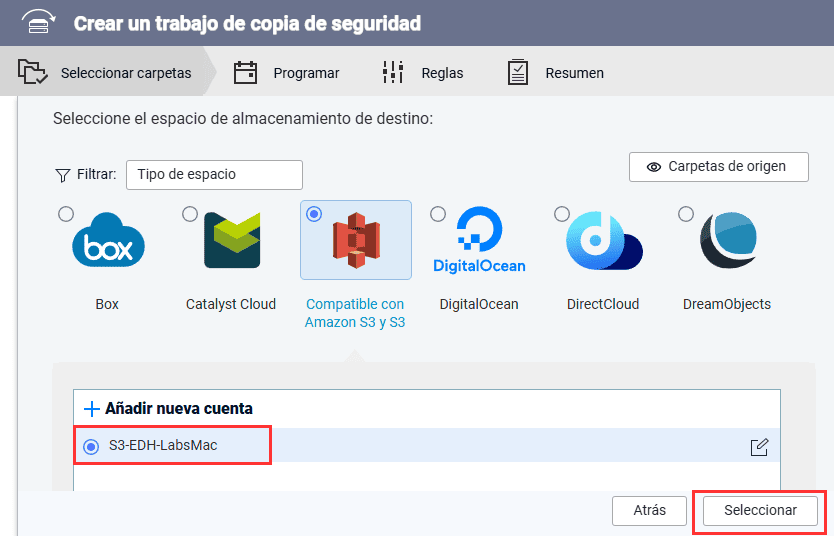This screenshot has width=834, height=536.
Task: Click the DigitalOcean logo icon
Action: coord(479,241)
